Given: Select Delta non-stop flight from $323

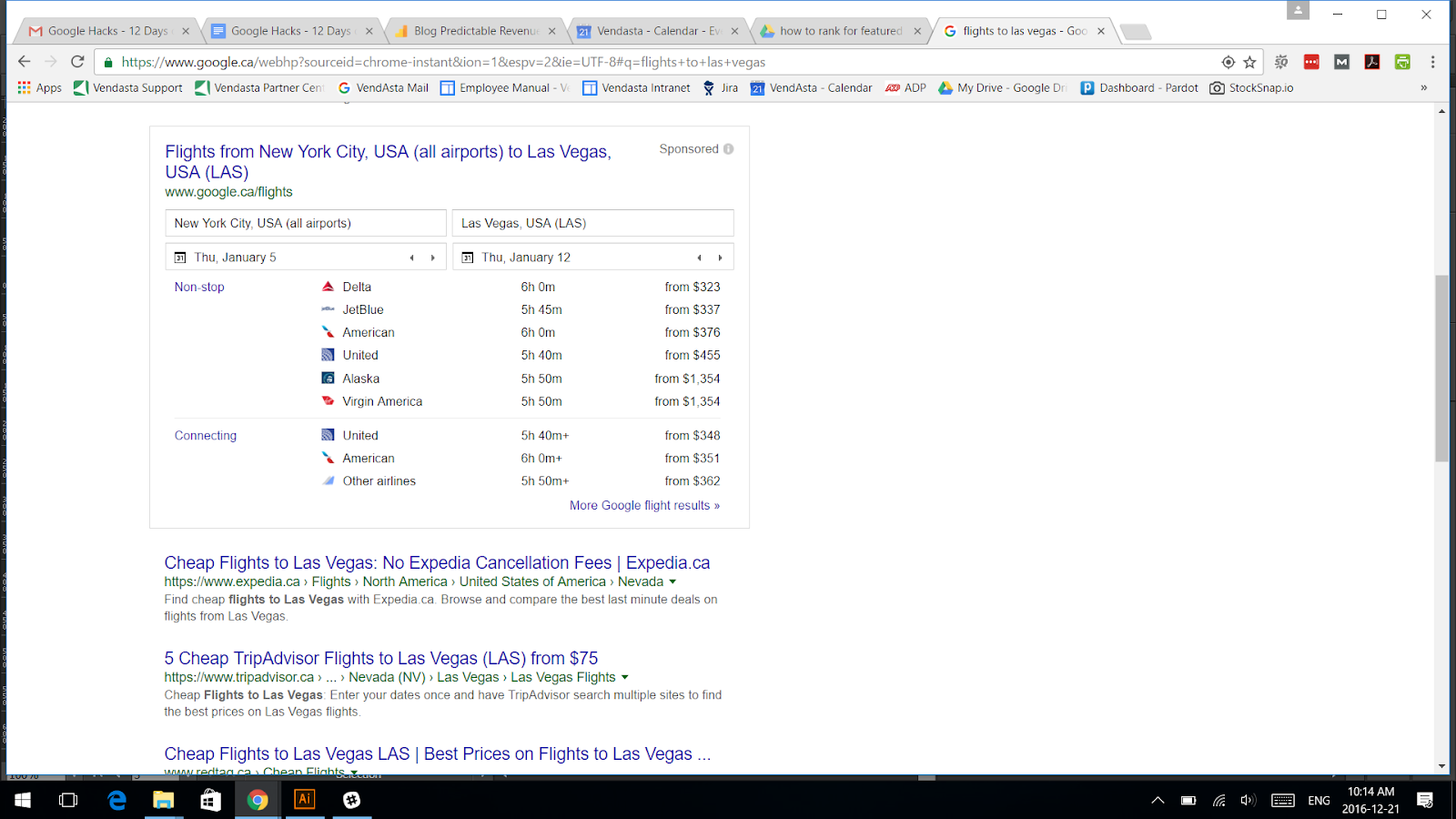Looking at the screenshot, I should (x=520, y=287).
